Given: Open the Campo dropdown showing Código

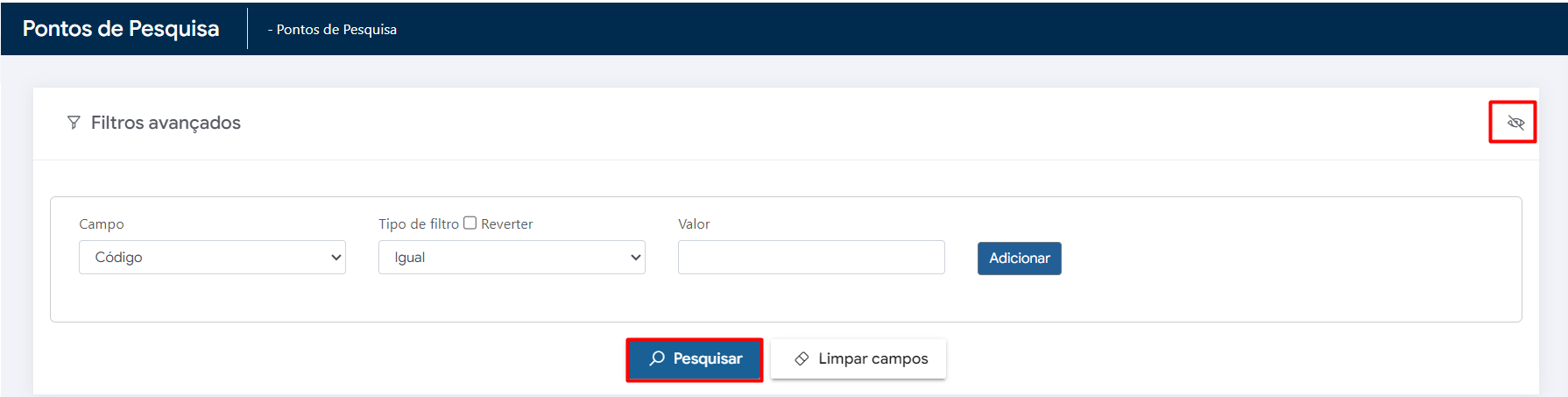Looking at the screenshot, I should (210, 258).
